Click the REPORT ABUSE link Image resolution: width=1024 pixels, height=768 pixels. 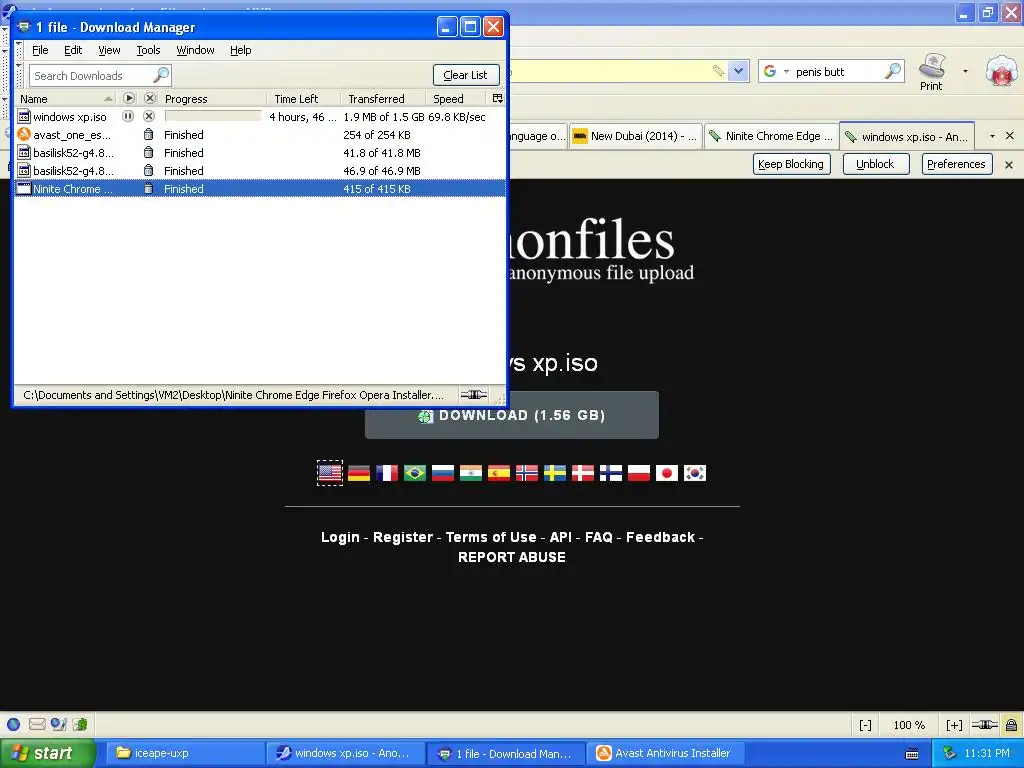click(512, 557)
